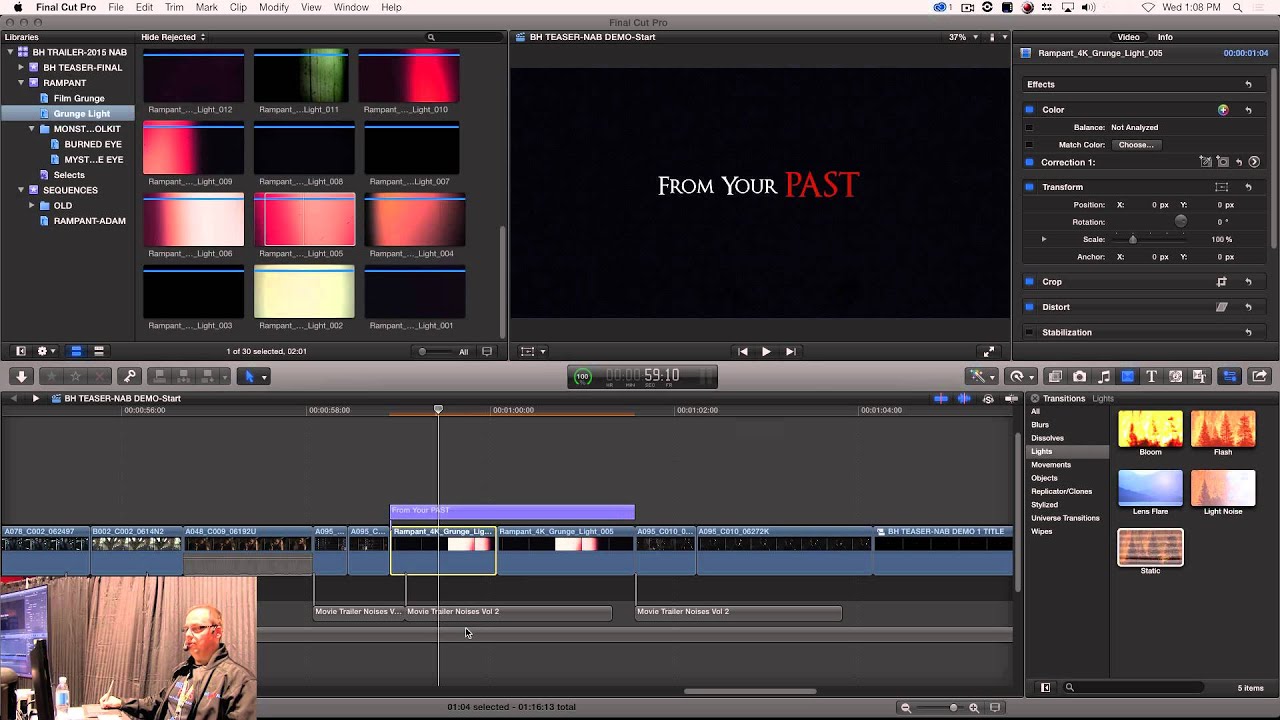This screenshot has height=720, width=1280.
Task: Select the Dissolves transition category
Action: tap(1048, 438)
